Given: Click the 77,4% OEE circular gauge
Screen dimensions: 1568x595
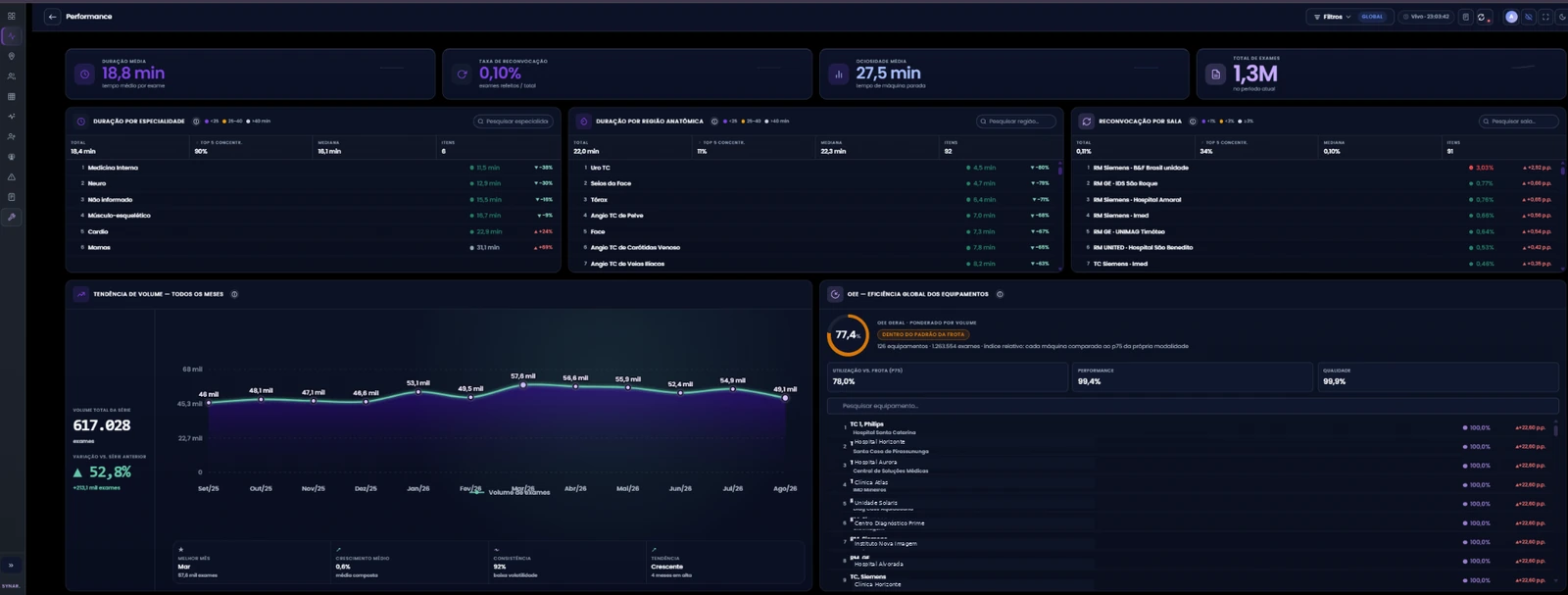Looking at the screenshot, I should 848,335.
